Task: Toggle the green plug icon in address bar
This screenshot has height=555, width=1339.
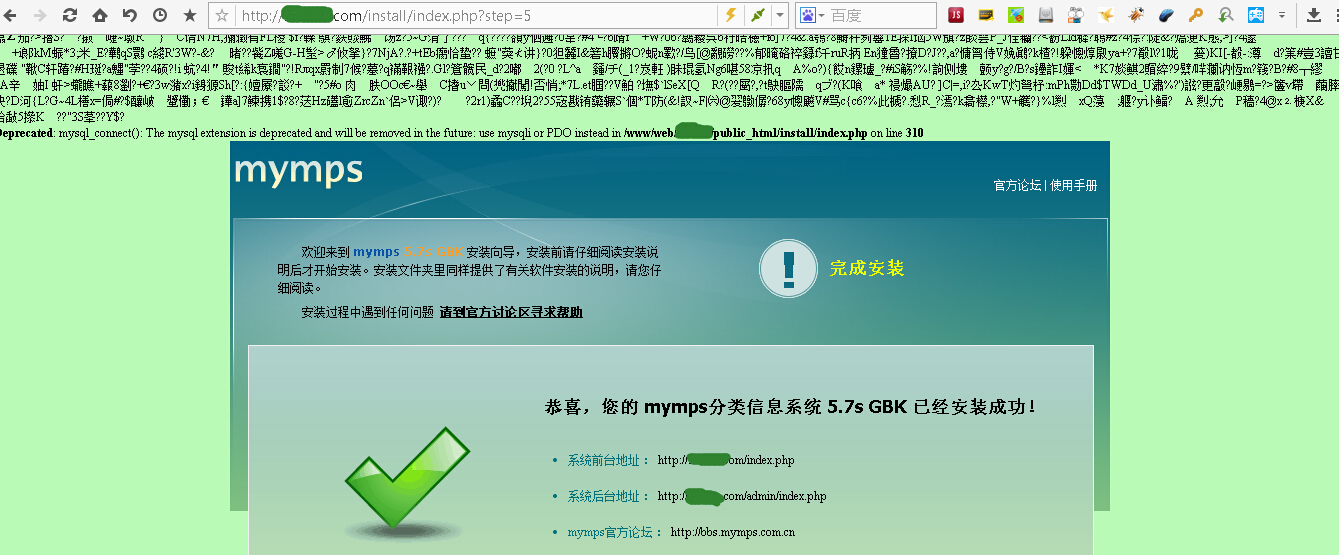Action: [758, 15]
